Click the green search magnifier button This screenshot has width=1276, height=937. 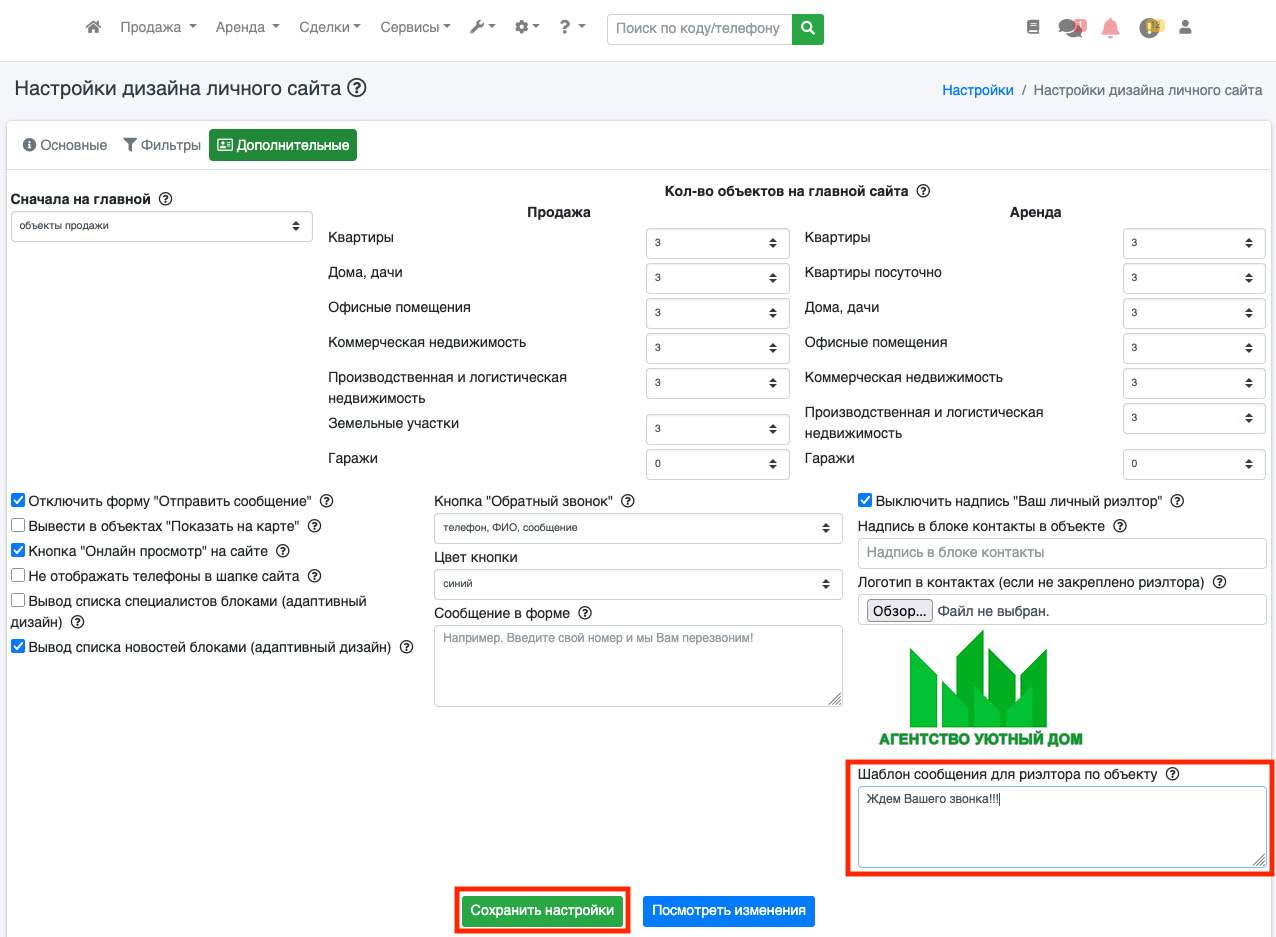click(807, 29)
